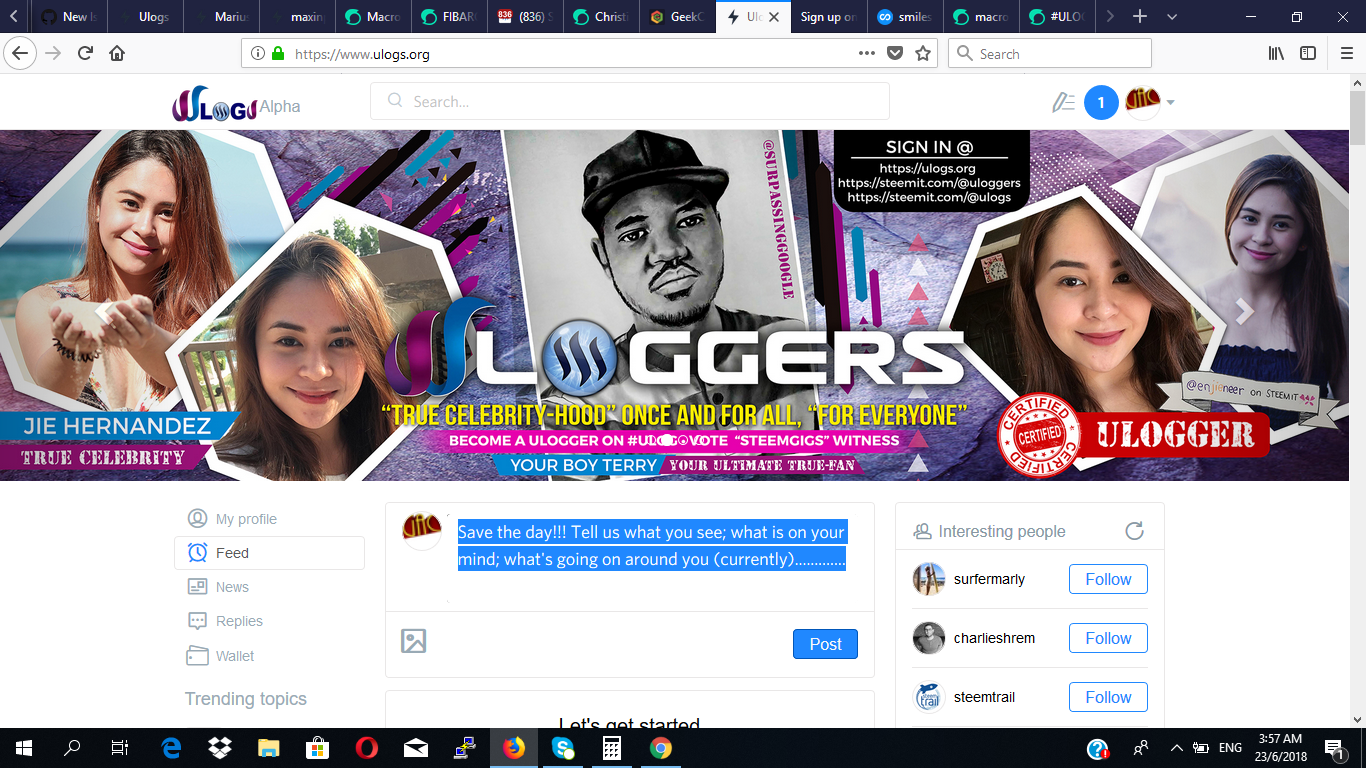List all tabs dropdown arrow
Image resolution: width=1366 pixels, height=768 pixels.
1172,17
